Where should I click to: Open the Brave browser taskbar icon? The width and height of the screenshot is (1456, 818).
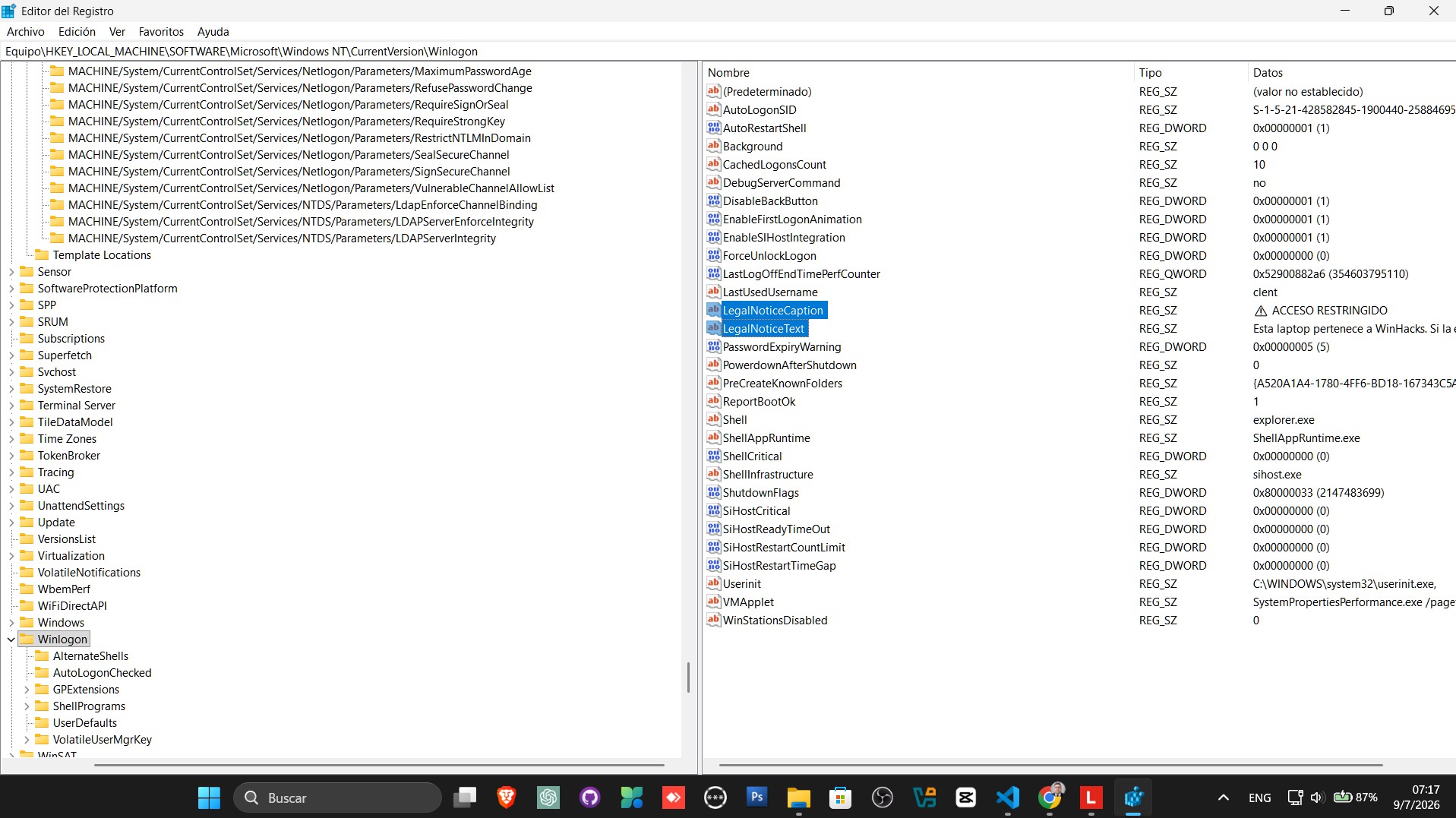[x=506, y=797]
